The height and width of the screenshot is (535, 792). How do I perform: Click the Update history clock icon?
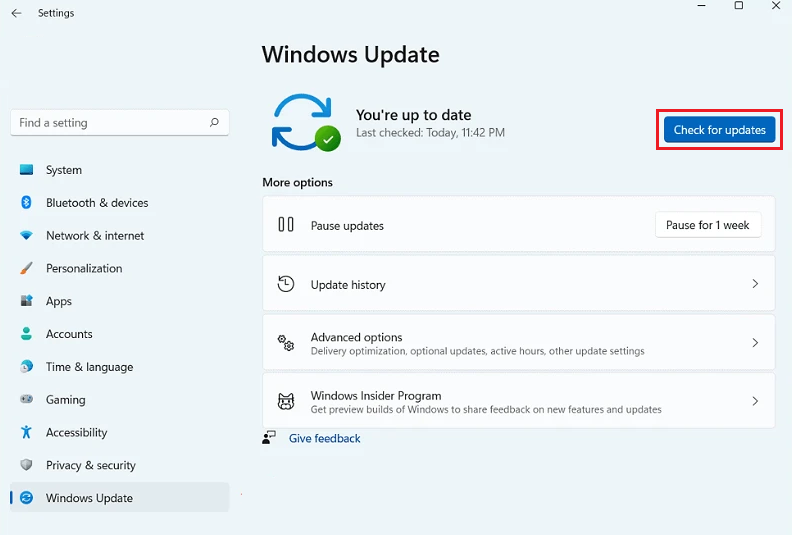(x=286, y=284)
